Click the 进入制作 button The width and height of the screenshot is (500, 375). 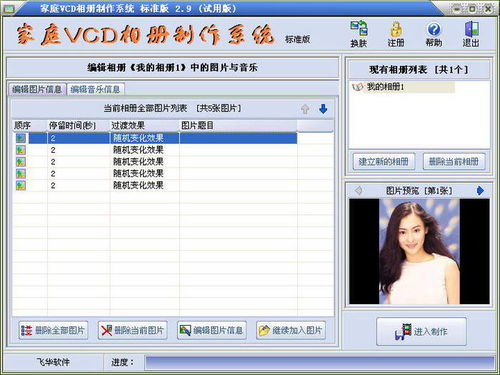(421, 331)
